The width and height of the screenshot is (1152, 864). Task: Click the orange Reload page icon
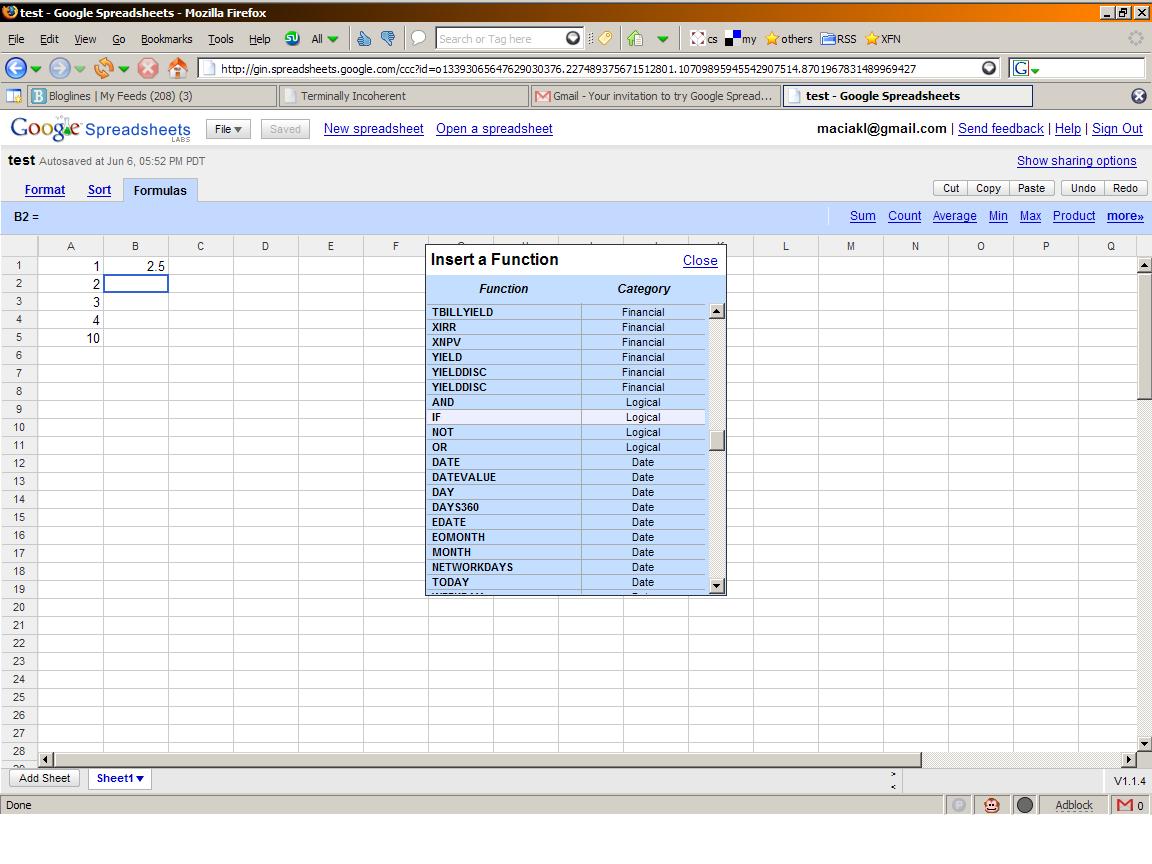[x=104, y=68]
